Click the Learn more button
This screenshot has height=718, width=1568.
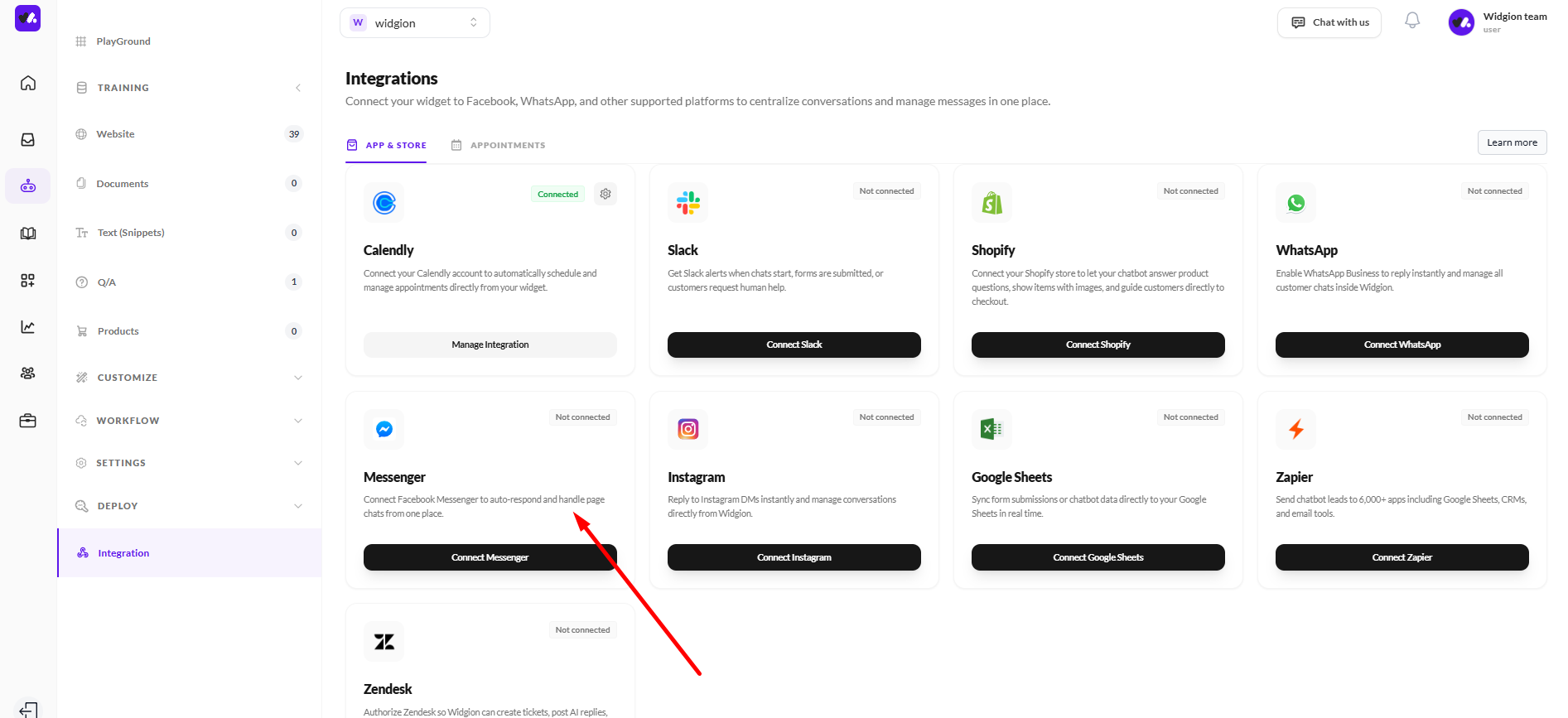coord(1512,142)
